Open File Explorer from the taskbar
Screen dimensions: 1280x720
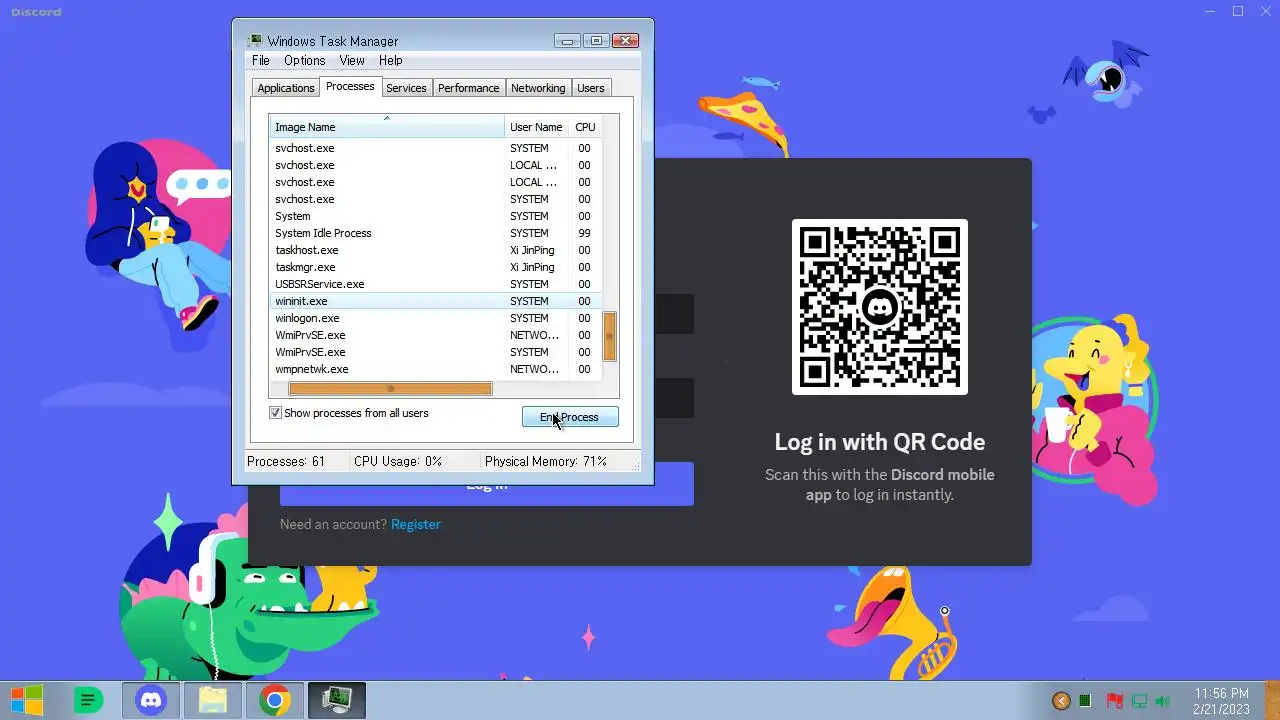point(213,700)
